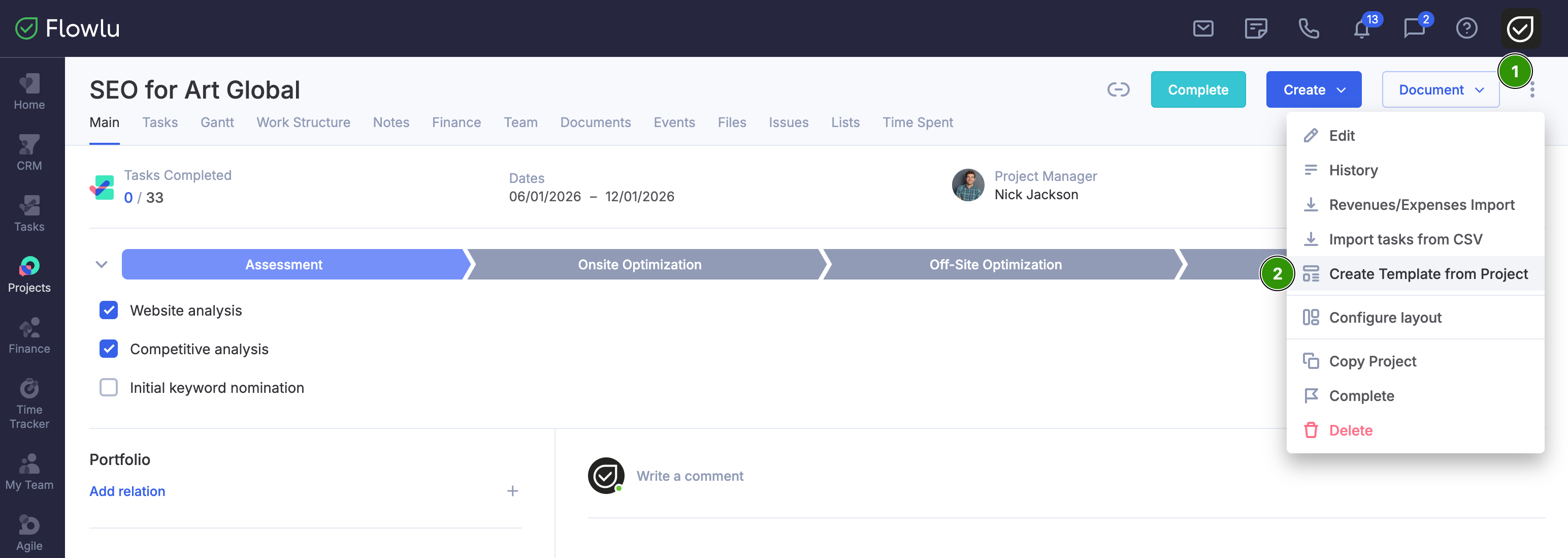The height and width of the screenshot is (558, 1568).
Task: Click the SEO for Art Global title
Action: tap(195, 90)
